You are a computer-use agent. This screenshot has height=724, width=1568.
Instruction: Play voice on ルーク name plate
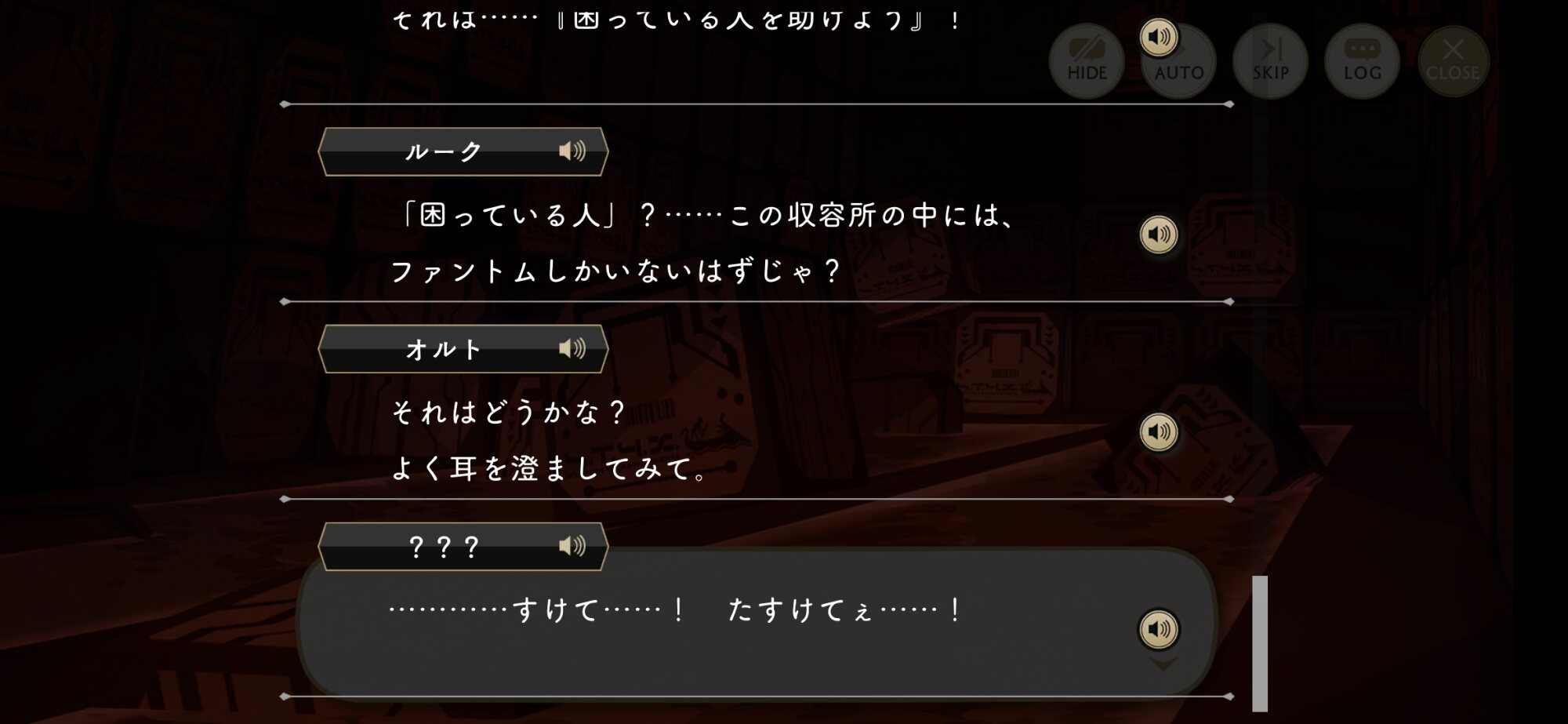[572, 151]
